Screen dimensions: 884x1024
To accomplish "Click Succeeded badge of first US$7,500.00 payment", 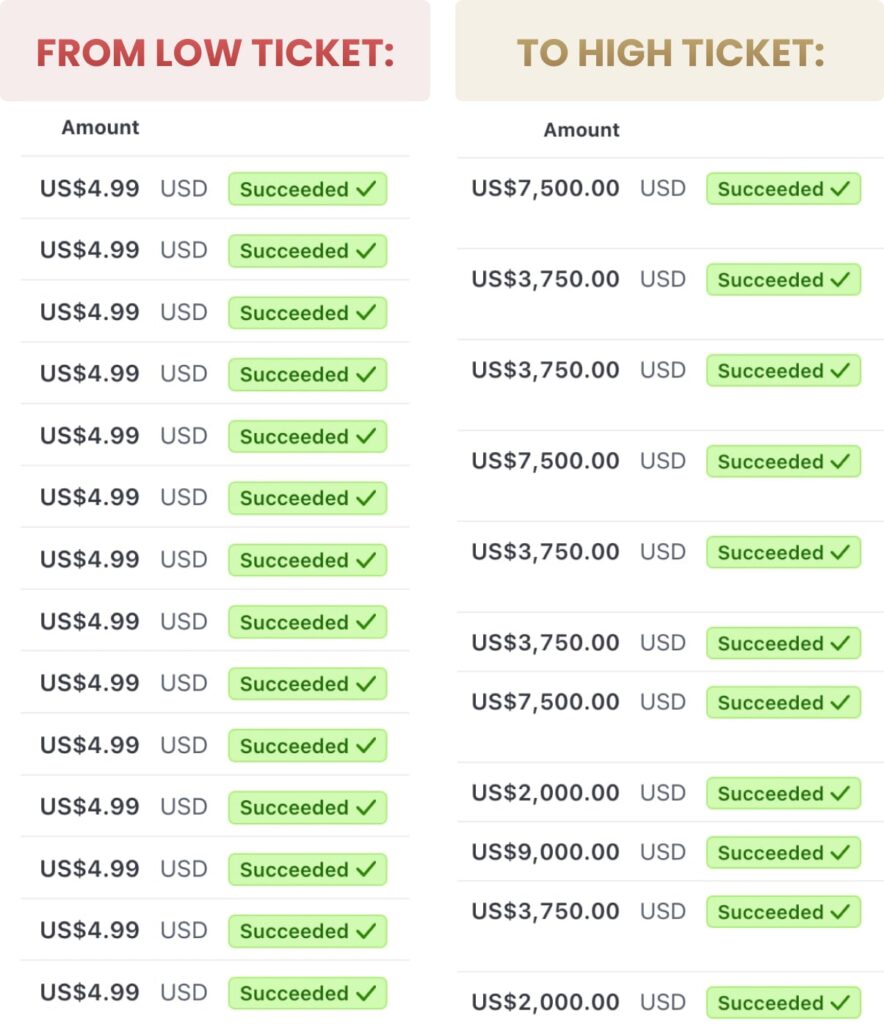I will coord(783,189).
